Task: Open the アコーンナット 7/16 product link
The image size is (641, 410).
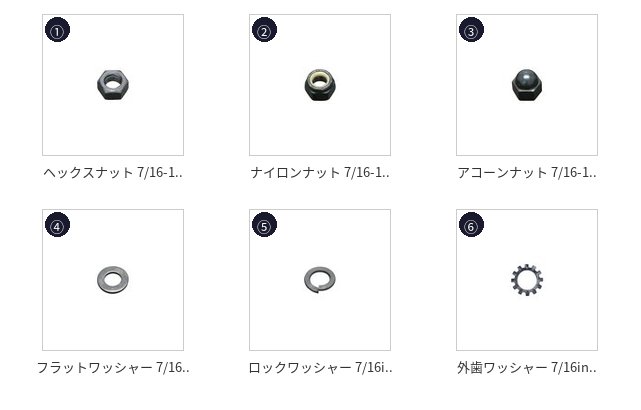Action: (527, 173)
